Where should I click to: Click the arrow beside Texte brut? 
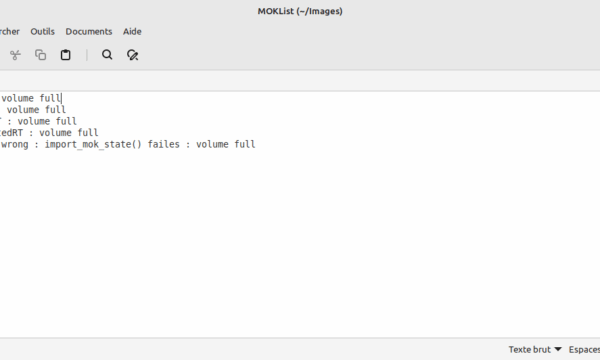(558, 349)
